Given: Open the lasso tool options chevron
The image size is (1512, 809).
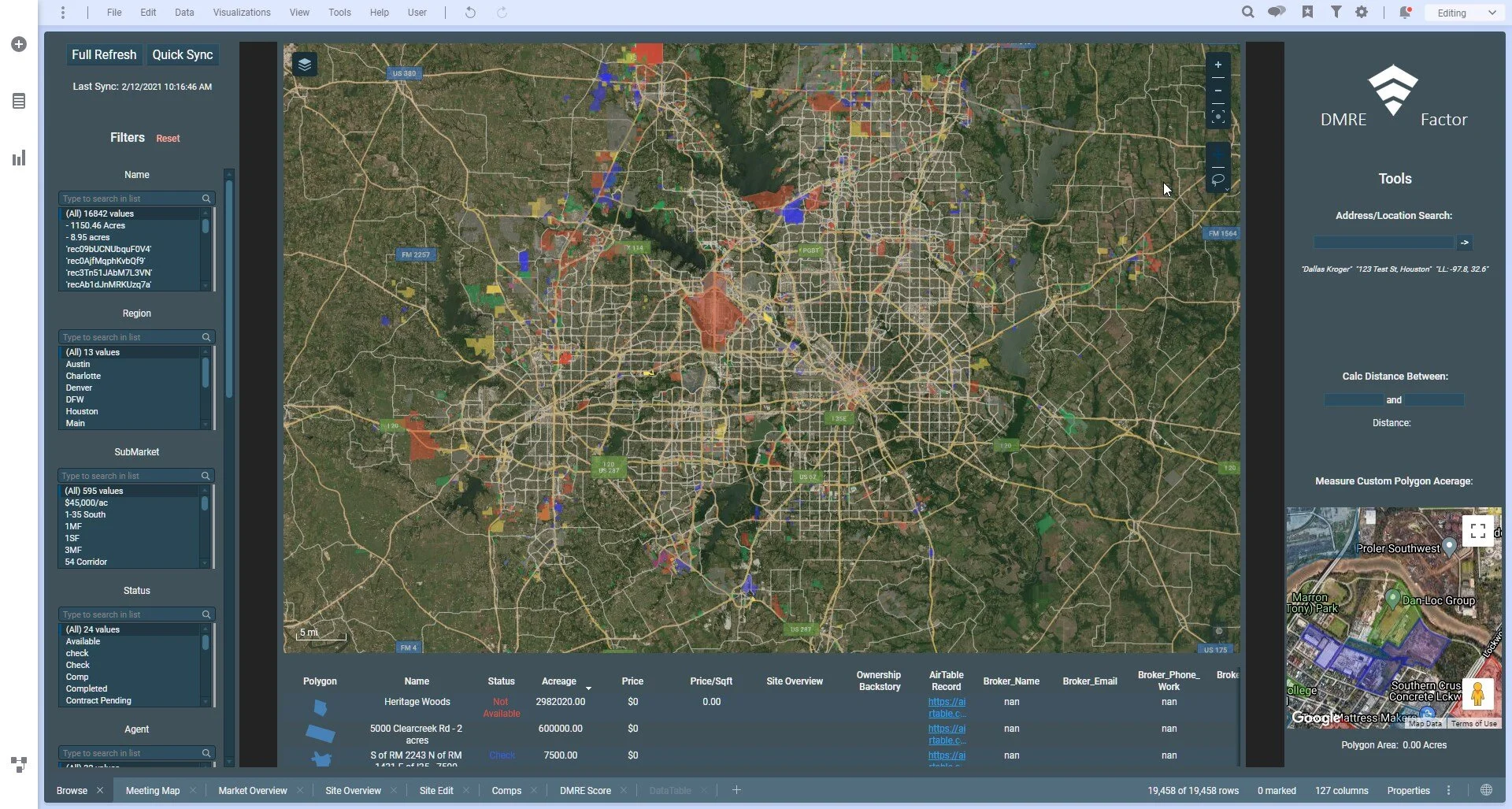Looking at the screenshot, I should tap(1227, 190).
